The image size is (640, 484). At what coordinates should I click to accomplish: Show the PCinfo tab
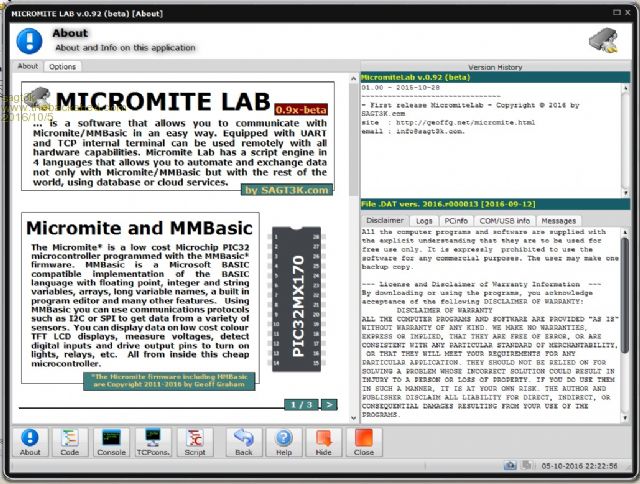click(x=456, y=220)
